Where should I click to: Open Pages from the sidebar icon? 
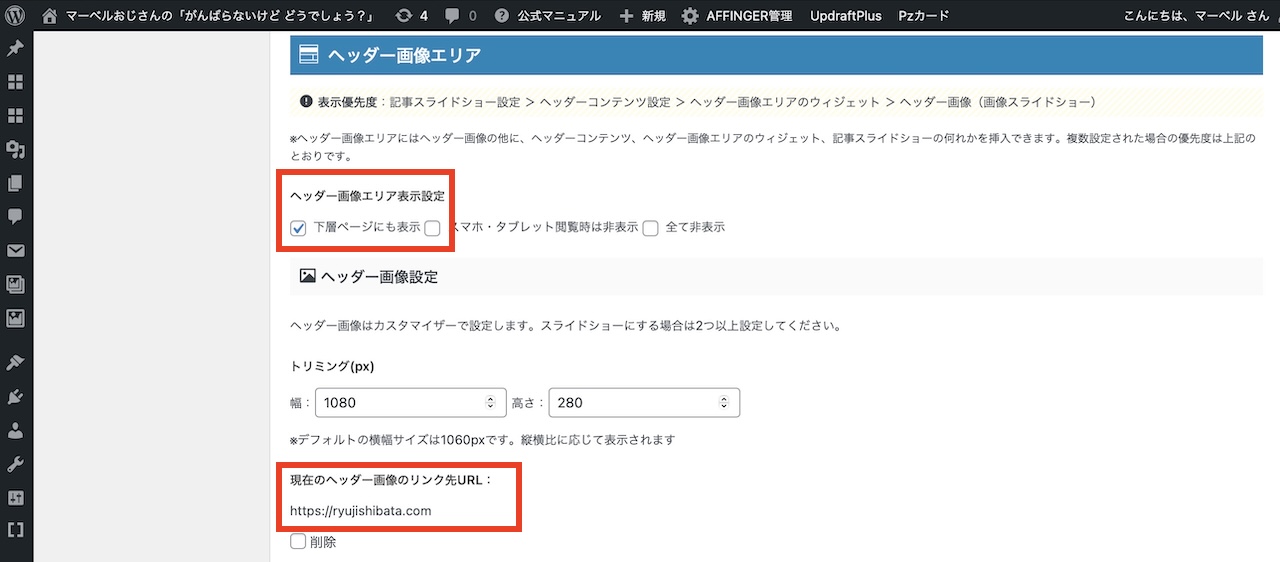[16, 183]
